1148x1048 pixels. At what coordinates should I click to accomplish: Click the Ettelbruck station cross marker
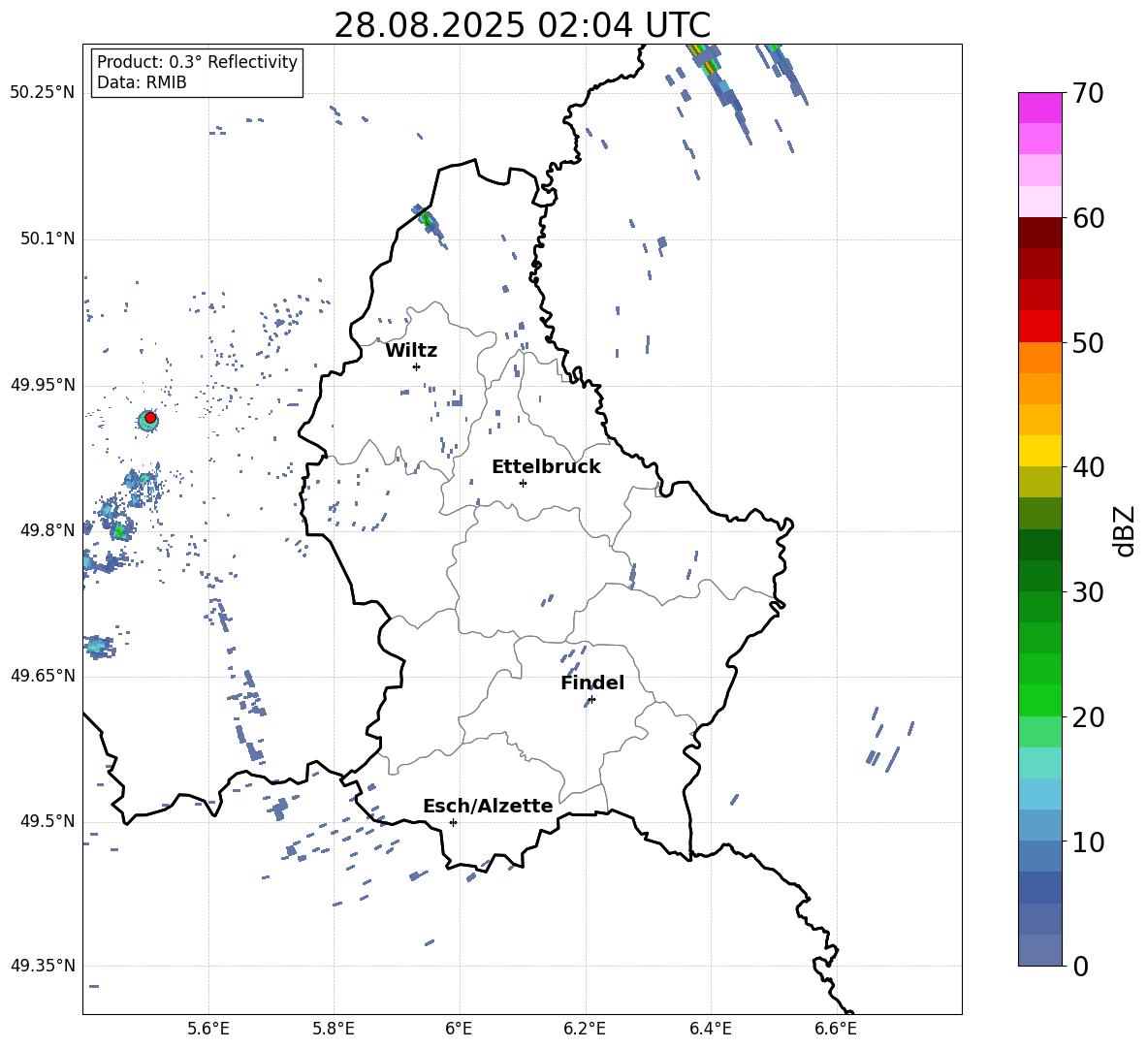click(x=523, y=483)
